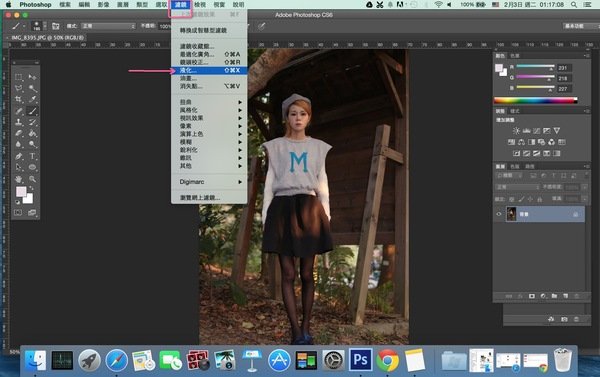
Task: Toggle Quick Mask mode in the toolbox
Action: 18,212
